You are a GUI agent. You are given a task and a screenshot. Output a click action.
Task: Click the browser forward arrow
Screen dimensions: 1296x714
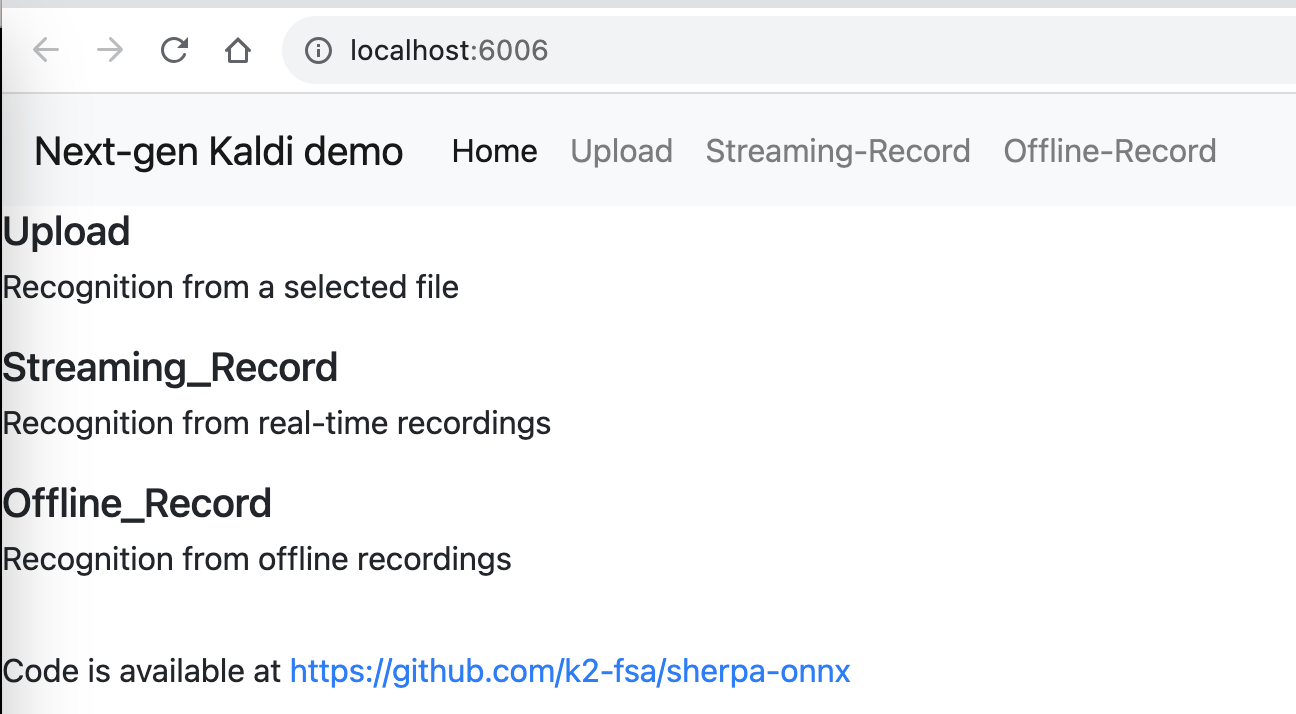[x=110, y=50]
